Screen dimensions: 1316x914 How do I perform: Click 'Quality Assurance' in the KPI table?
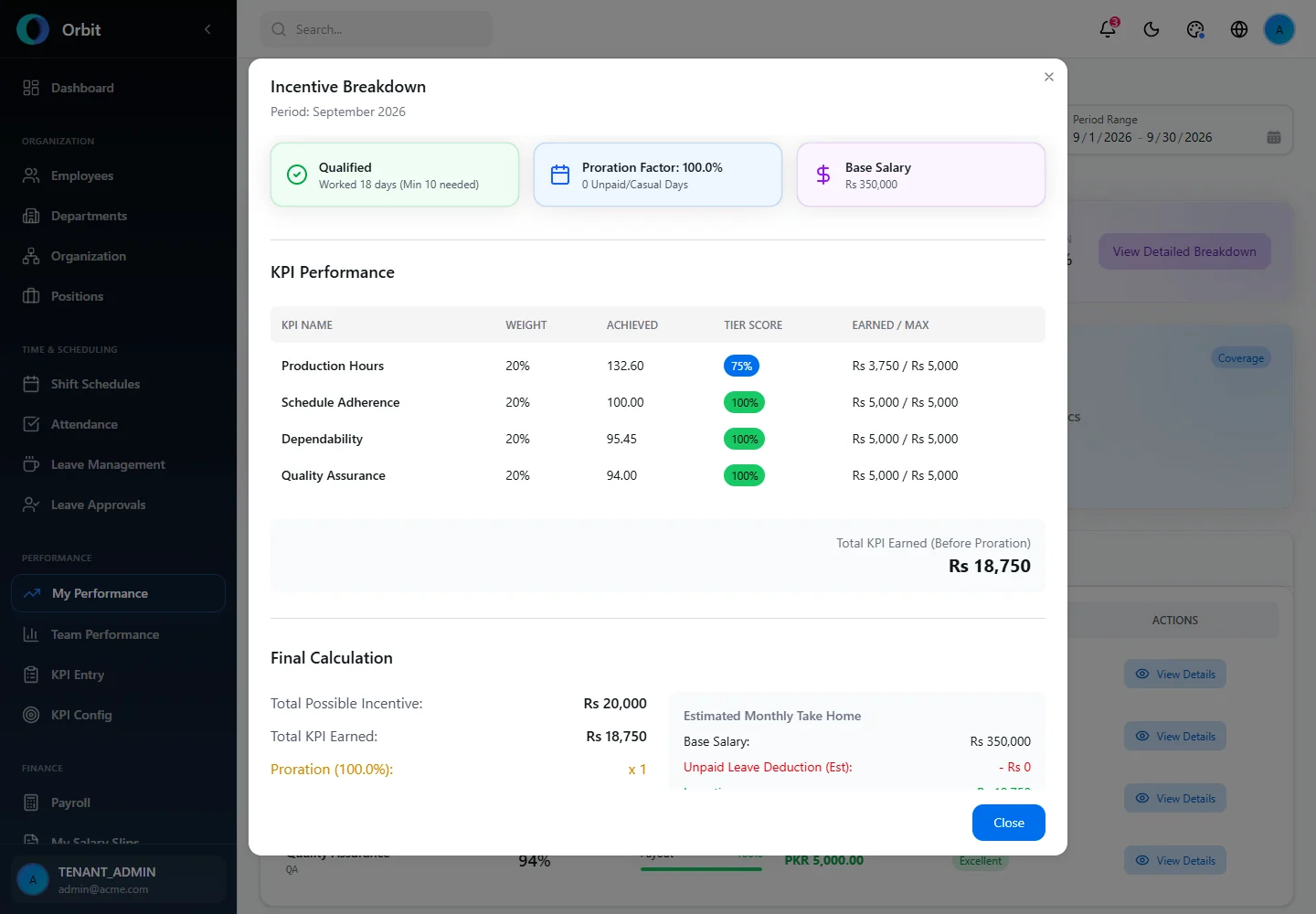tap(334, 475)
